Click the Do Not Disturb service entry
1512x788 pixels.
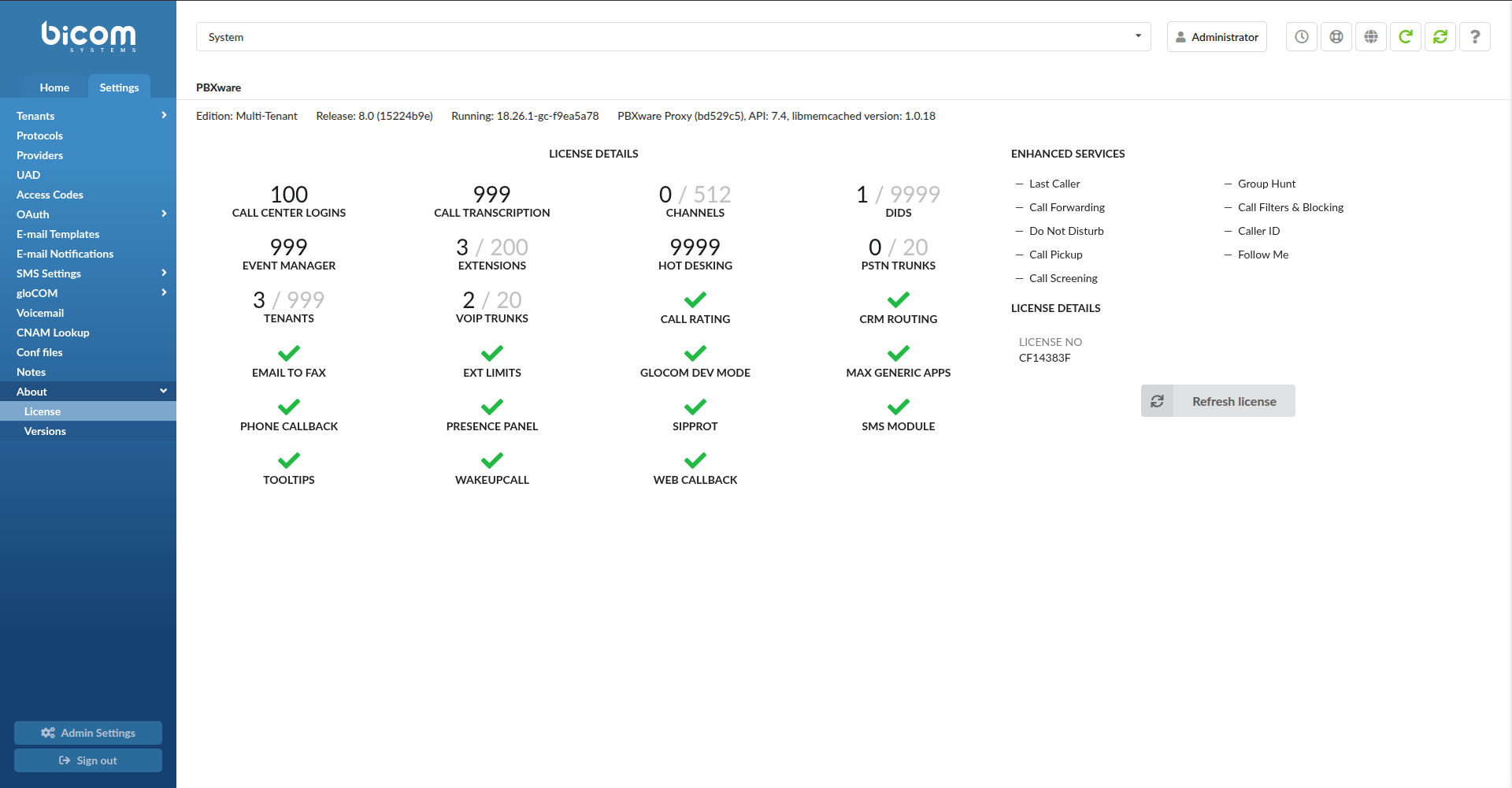pos(1066,231)
